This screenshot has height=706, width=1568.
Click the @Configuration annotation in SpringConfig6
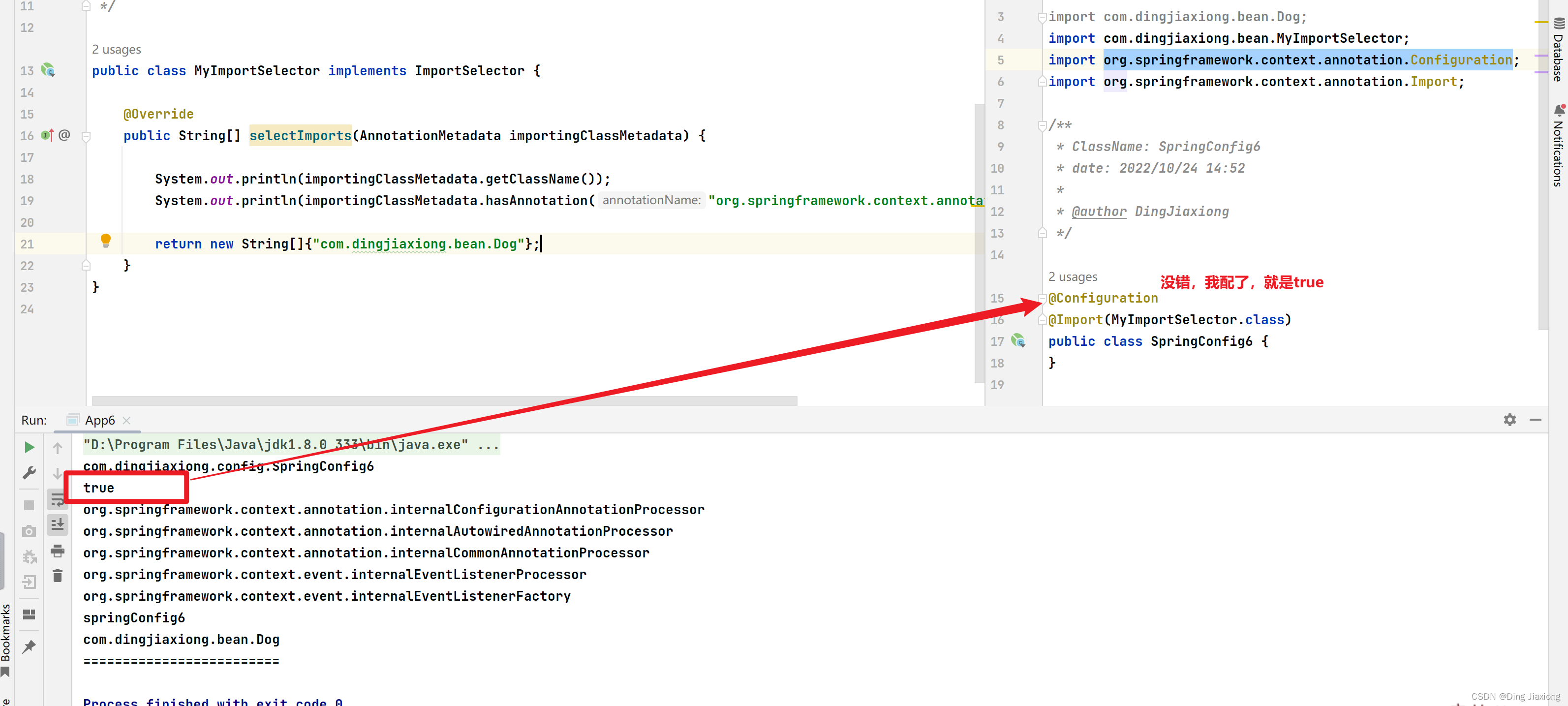(x=1103, y=298)
